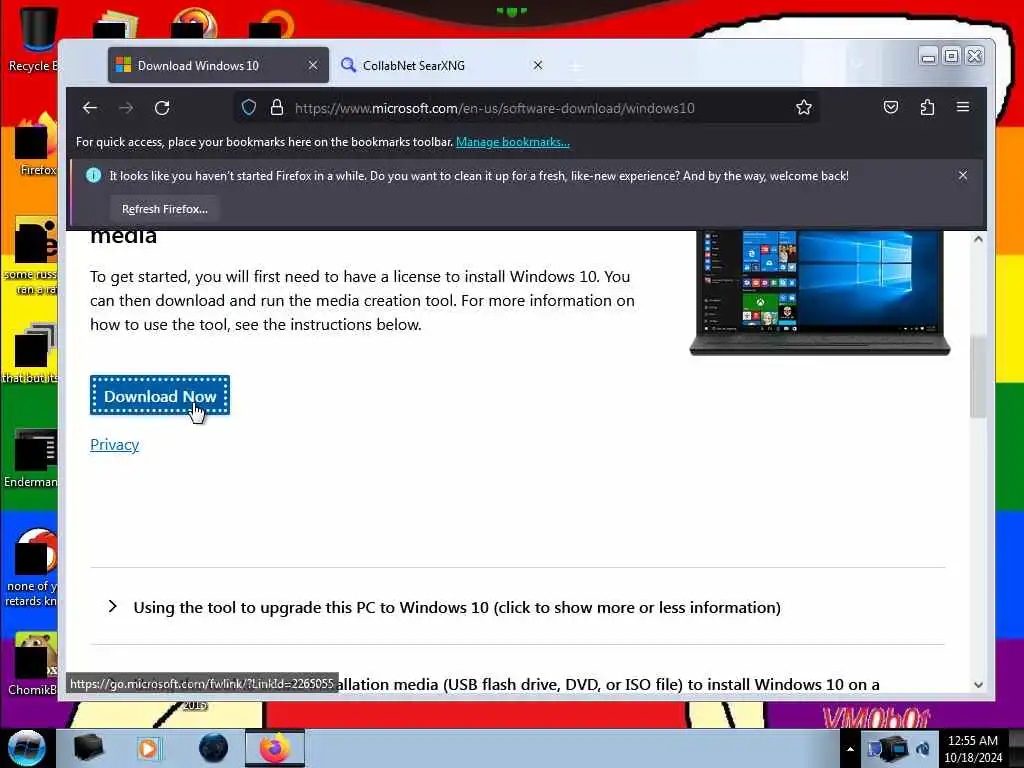
Task: Show hidden tray icons arrow
Action: (x=850, y=749)
